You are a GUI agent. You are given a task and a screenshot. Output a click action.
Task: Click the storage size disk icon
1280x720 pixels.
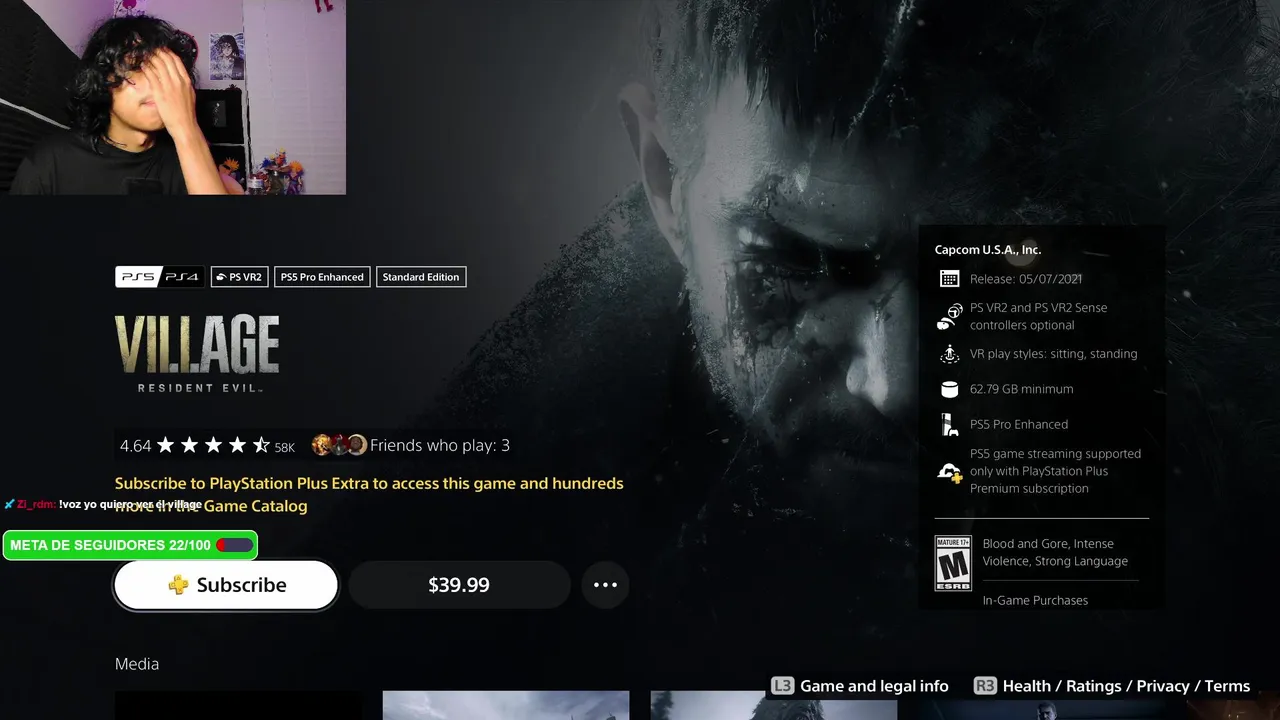(x=949, y=389)
